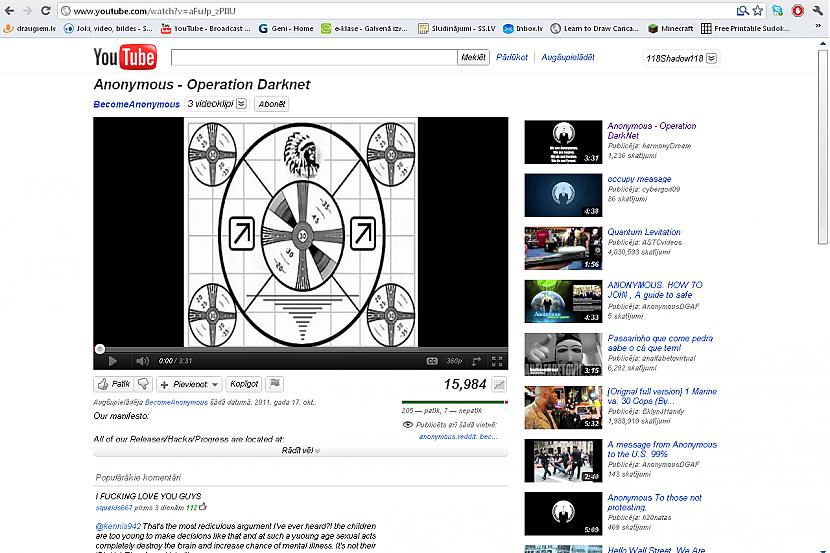
Task: Dislike the video with the thumbs-down icon
Action: 143,384
